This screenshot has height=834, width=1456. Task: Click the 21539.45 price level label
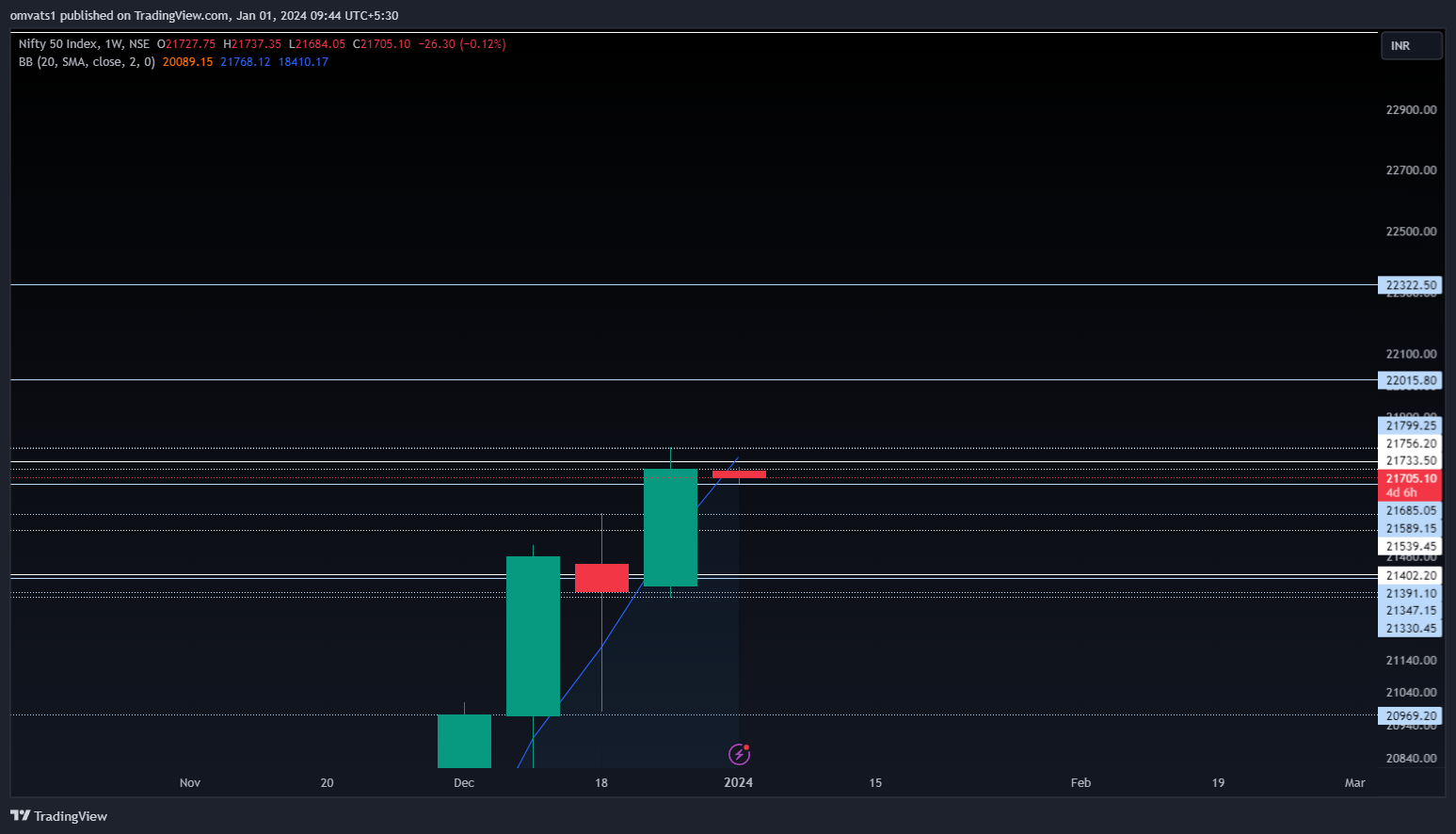click(x=1410, y=546)
